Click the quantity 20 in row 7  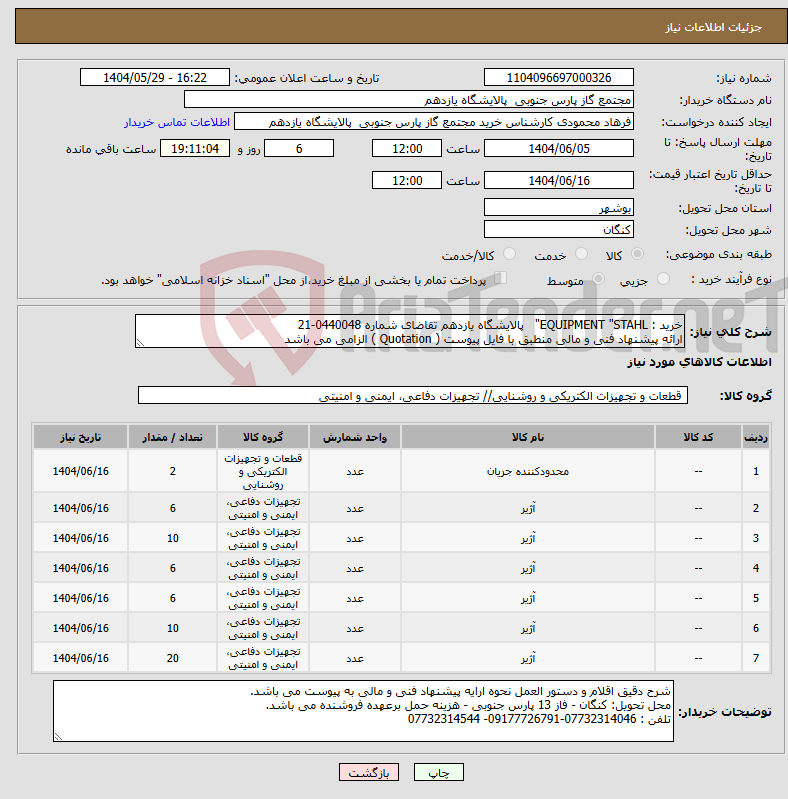[173, 658]
